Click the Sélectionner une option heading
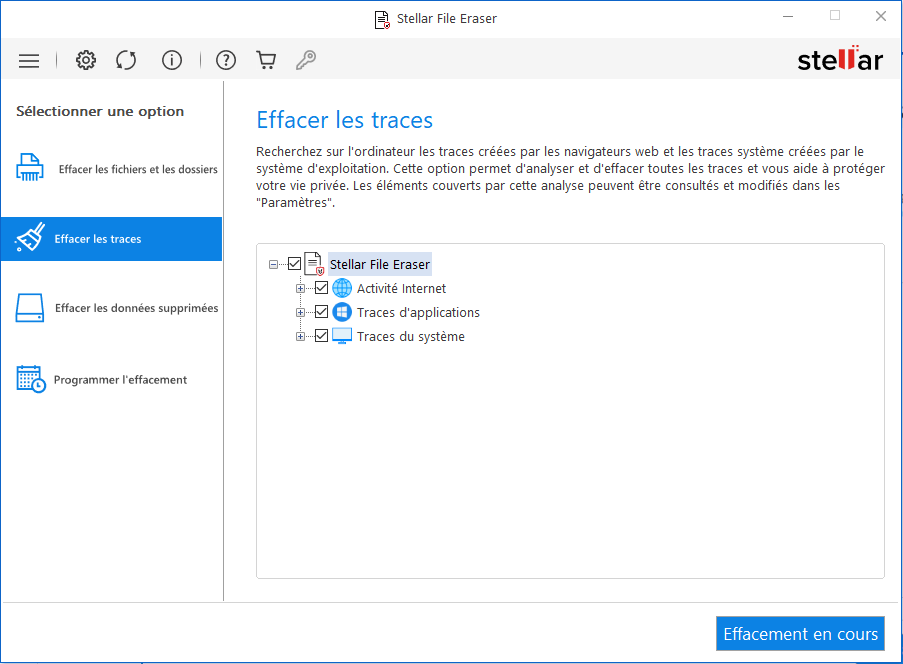 click(x=100, y=111)
